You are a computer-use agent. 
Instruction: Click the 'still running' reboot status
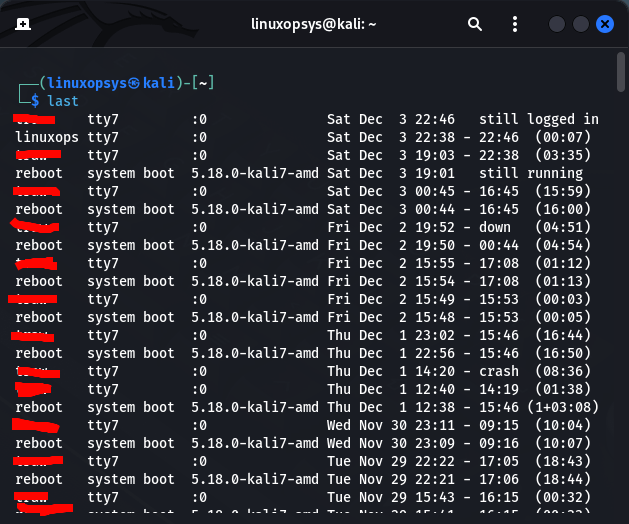click(x=530, y=173)
